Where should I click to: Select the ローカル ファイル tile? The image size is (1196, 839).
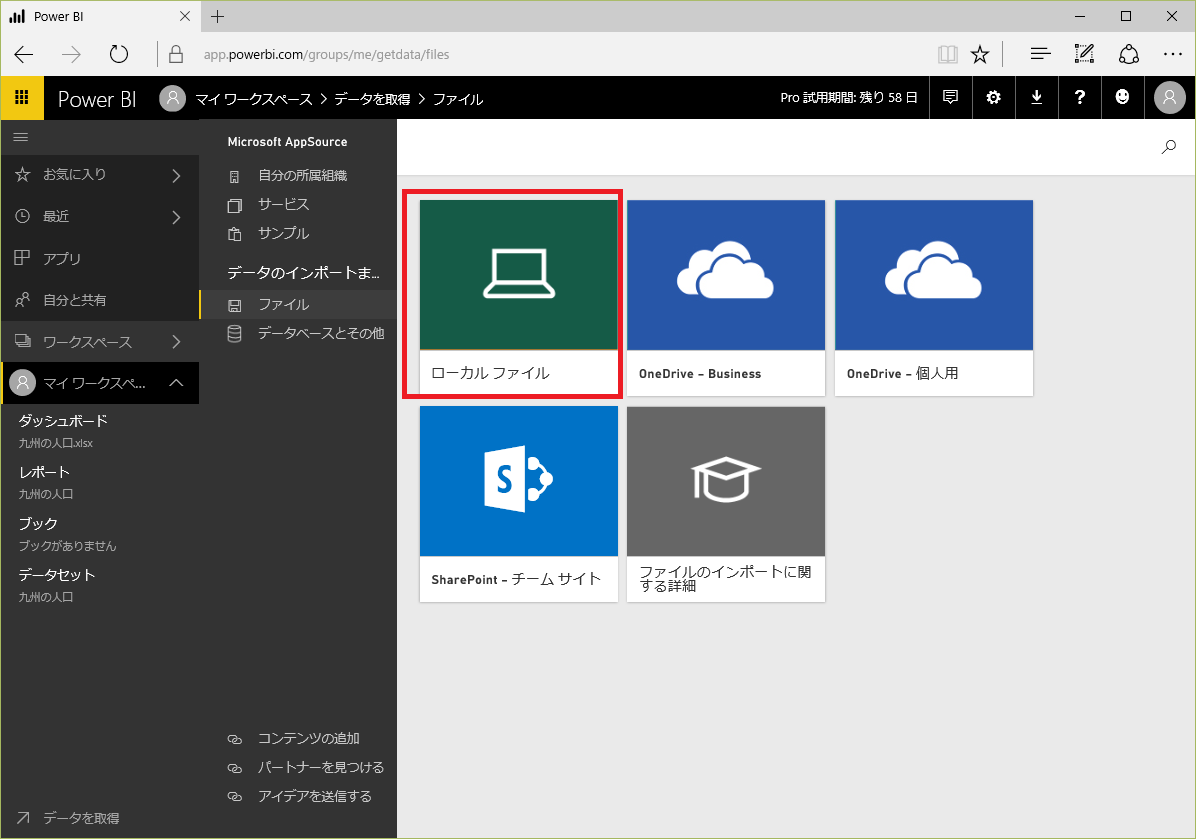(x=519, y=297)
